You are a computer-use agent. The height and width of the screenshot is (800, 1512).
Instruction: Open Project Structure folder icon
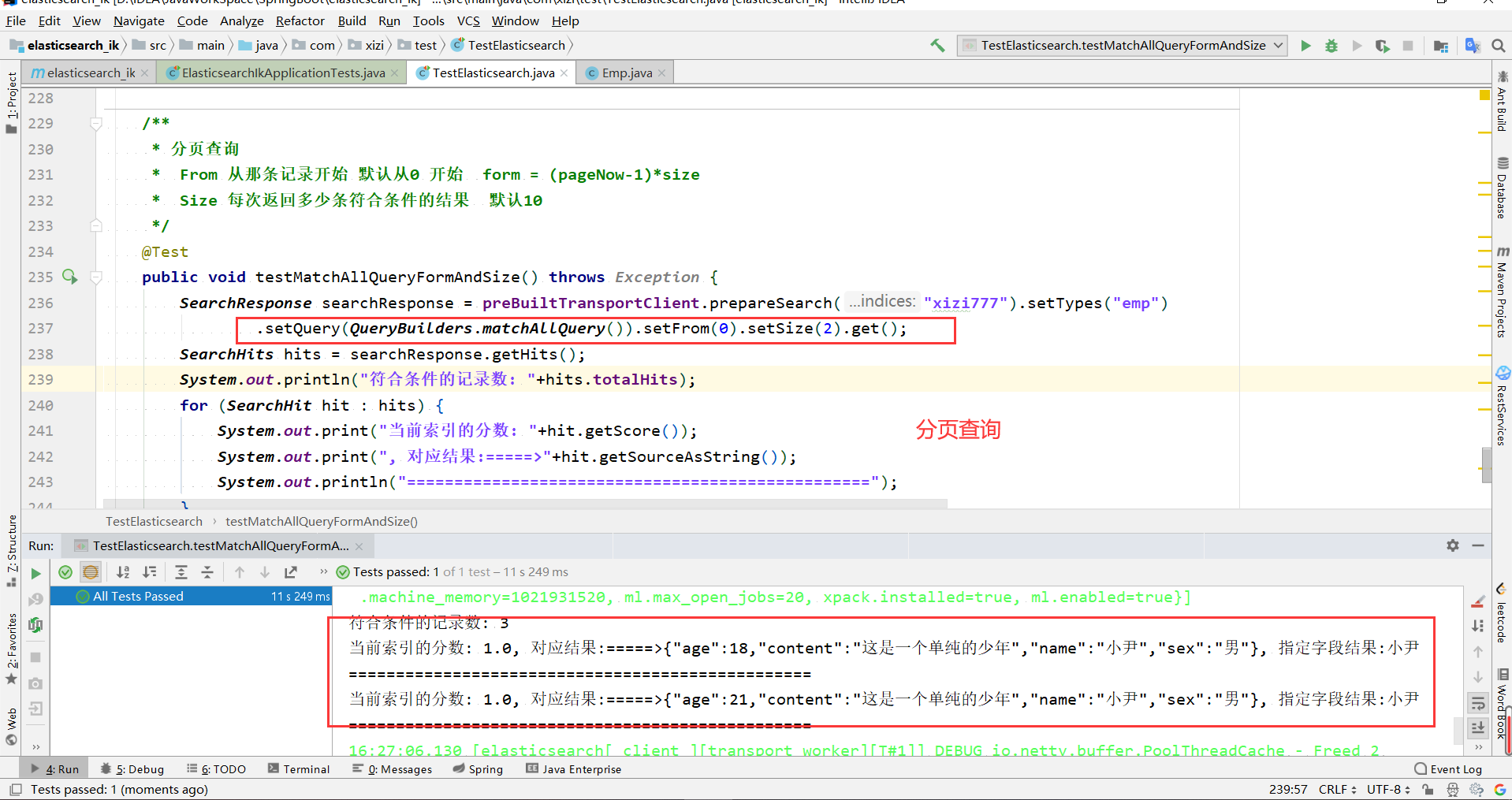click(1441, 46)
